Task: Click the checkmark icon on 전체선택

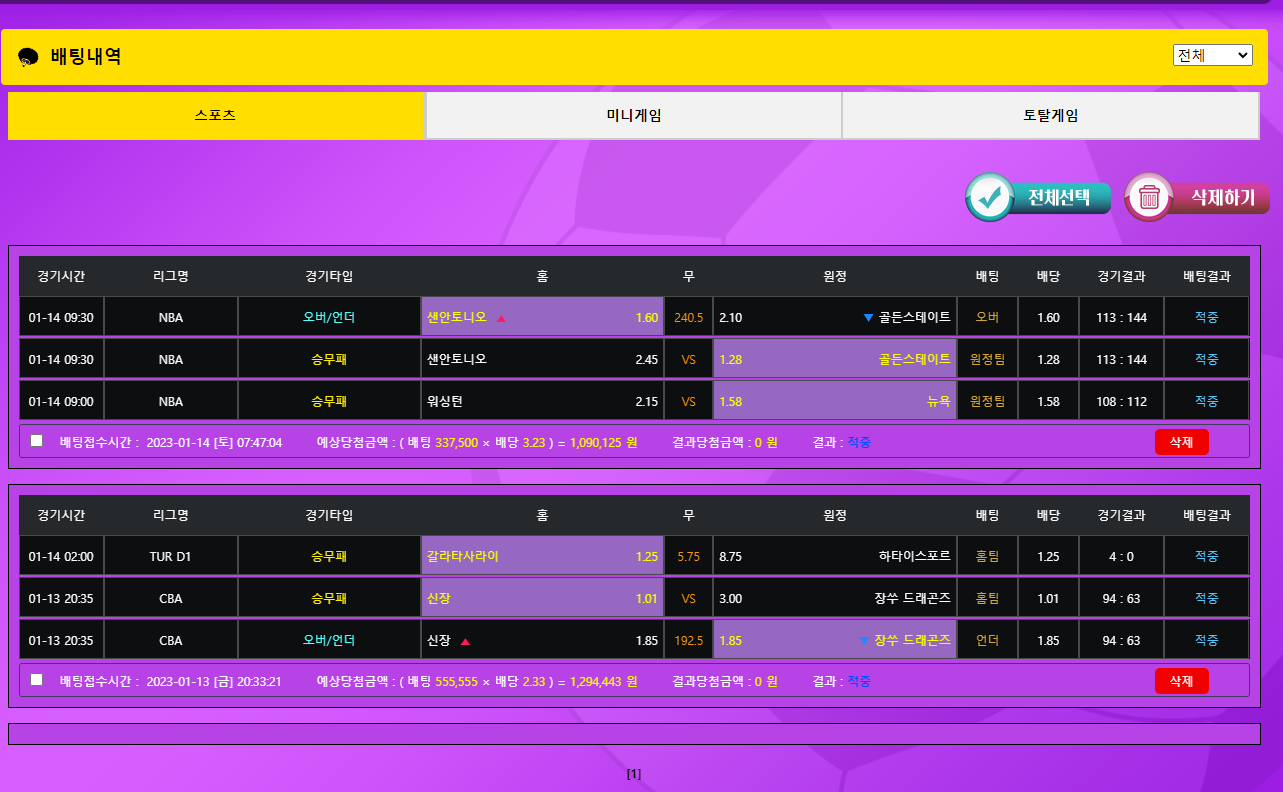Action: tap(991, 198)
